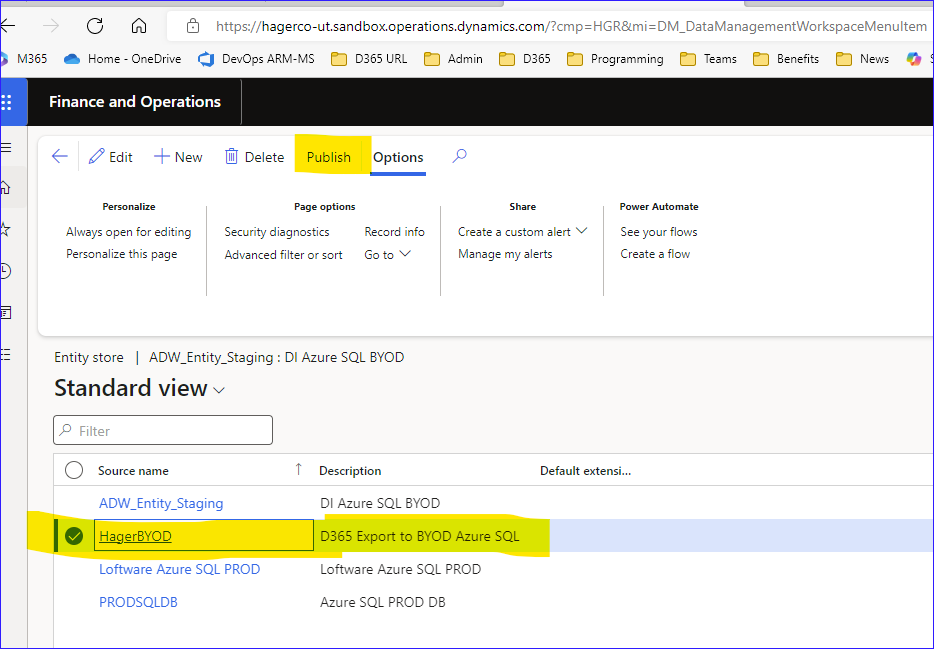This screenshot has width=934, height=649.
Task: Click the Loftware Azure SQL PROD description cell
Action: [400, 569]
